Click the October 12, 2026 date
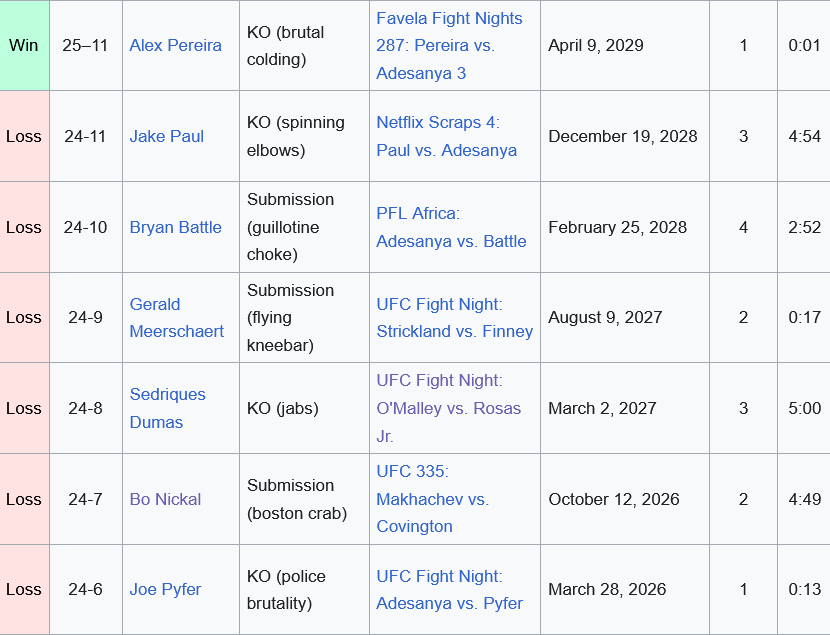The image size is (830, 635). [x=614, y=500]
